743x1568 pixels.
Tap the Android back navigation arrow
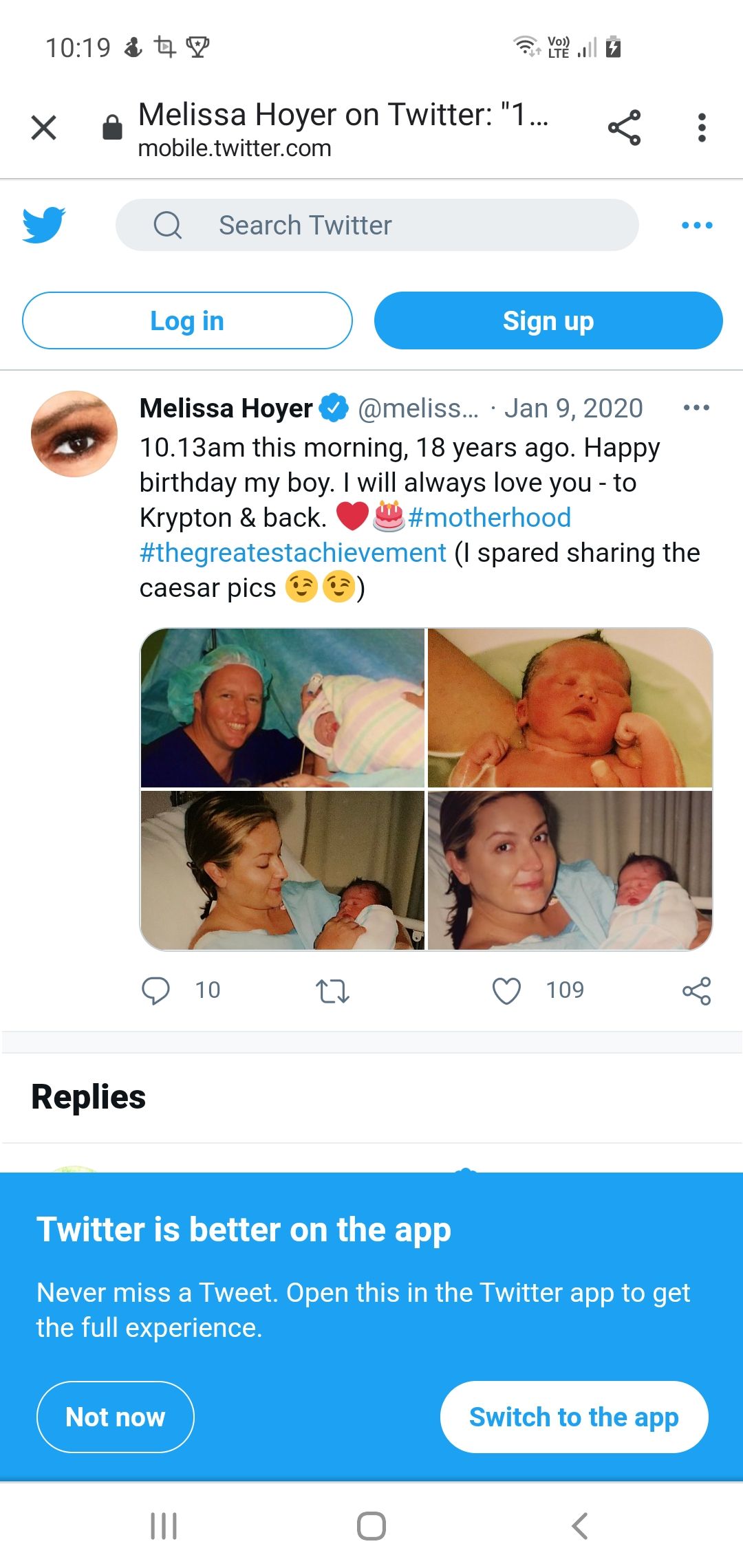coord(580,1525)
